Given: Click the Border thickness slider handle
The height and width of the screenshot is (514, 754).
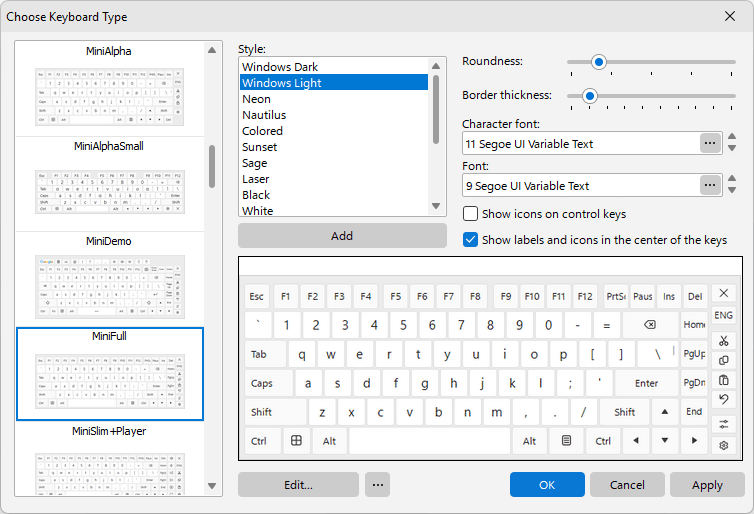Looking at the screenshot, I should [x=590, y=96].
